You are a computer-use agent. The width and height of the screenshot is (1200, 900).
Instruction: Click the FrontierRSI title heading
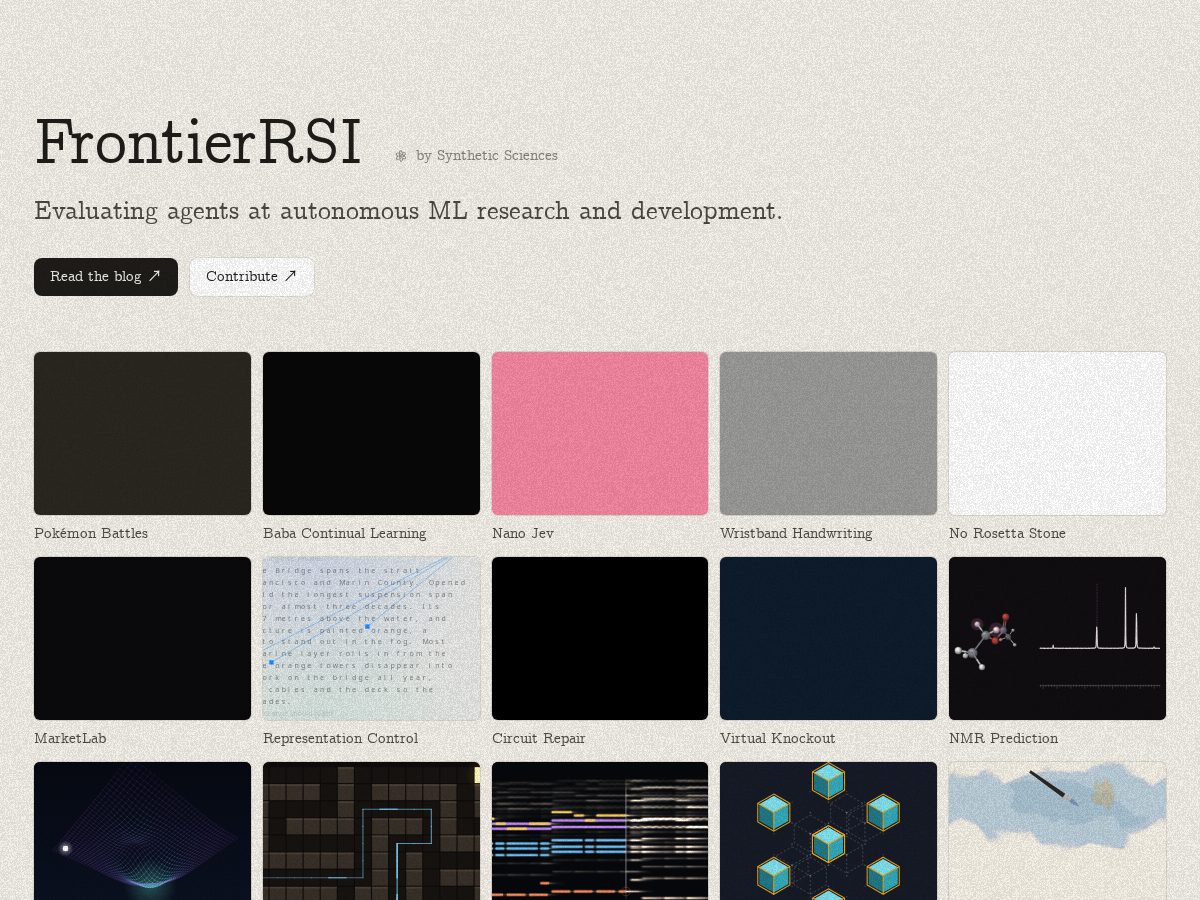coord(198,143)
